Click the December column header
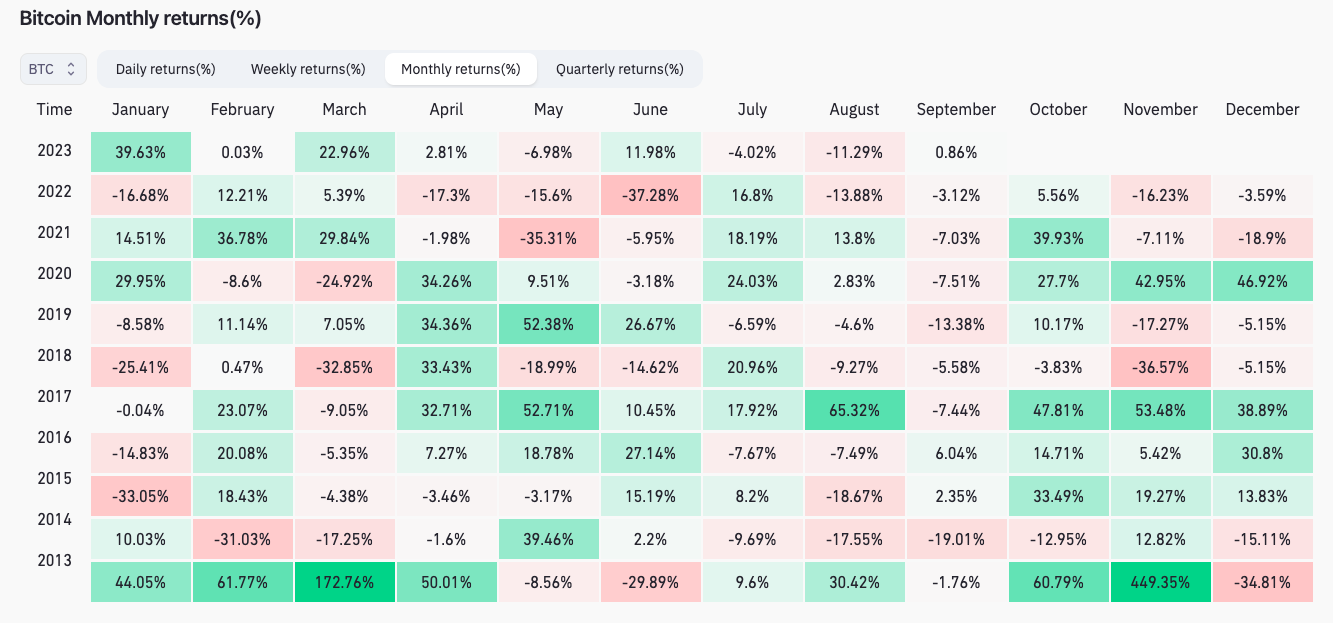Screen dimensions: 1333x623 tap(1262, 110)
